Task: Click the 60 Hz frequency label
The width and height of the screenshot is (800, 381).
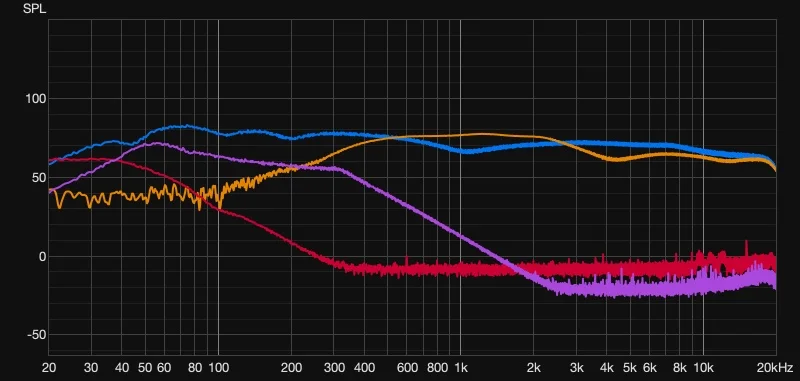Action: click(164, 367)
